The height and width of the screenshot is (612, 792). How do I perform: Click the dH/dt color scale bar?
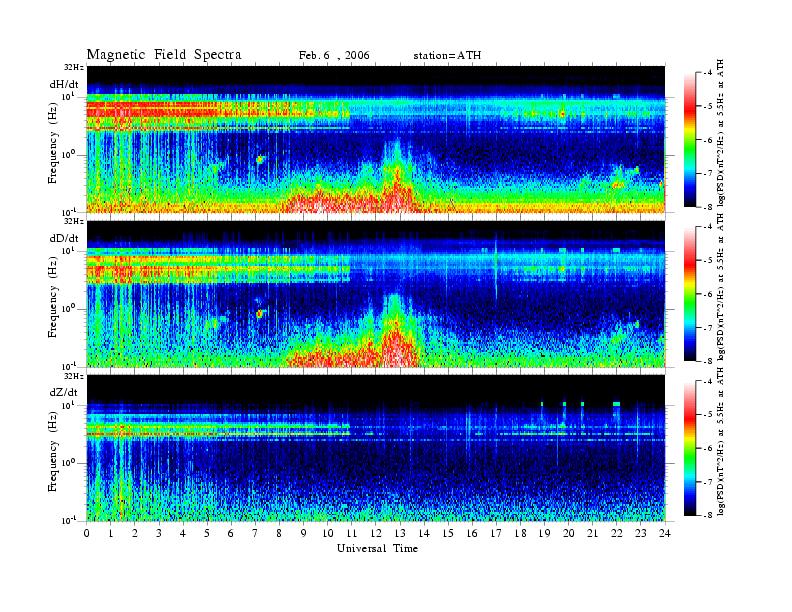(690, 140)
